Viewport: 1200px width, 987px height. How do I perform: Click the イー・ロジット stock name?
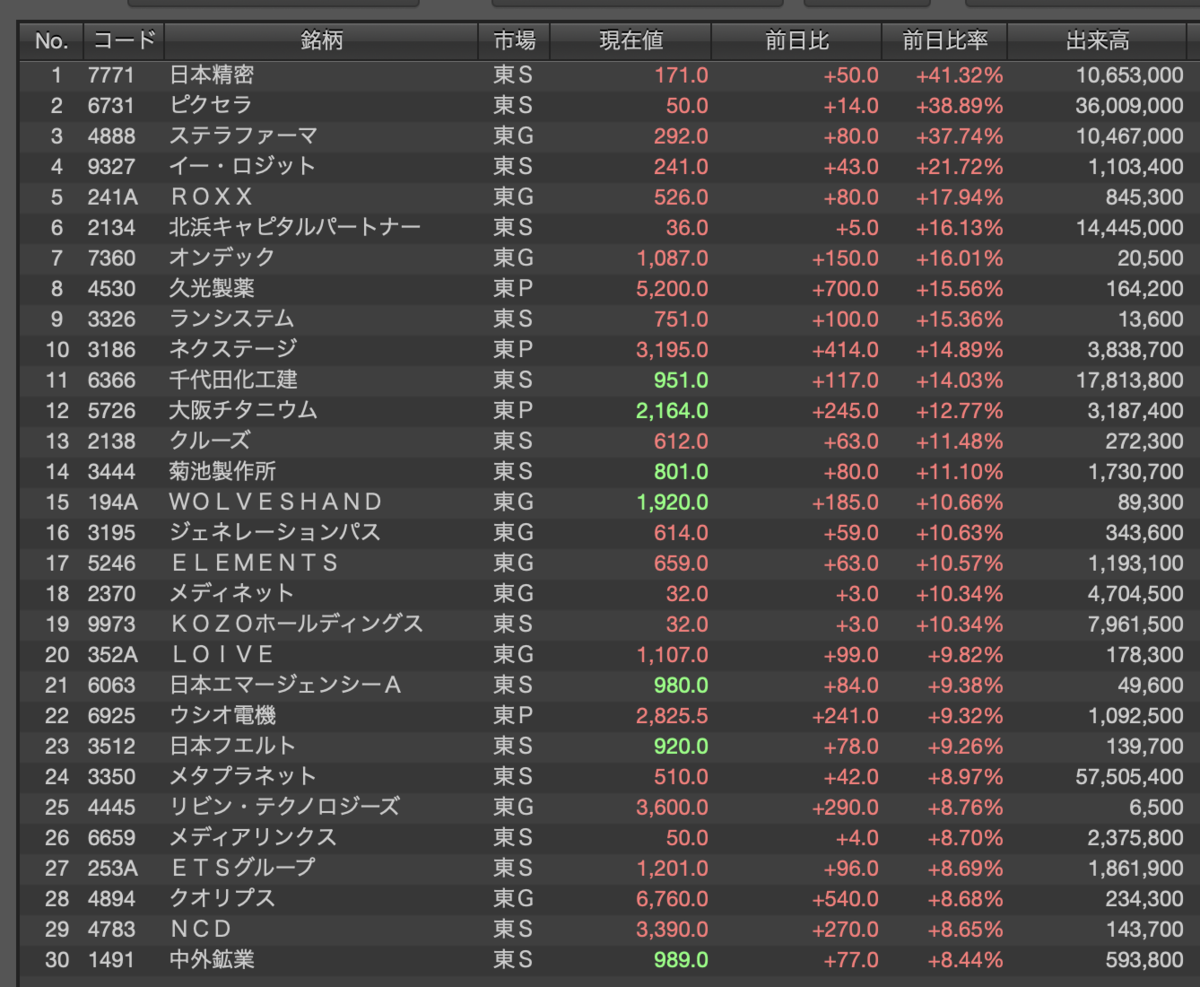click(242, 166)
